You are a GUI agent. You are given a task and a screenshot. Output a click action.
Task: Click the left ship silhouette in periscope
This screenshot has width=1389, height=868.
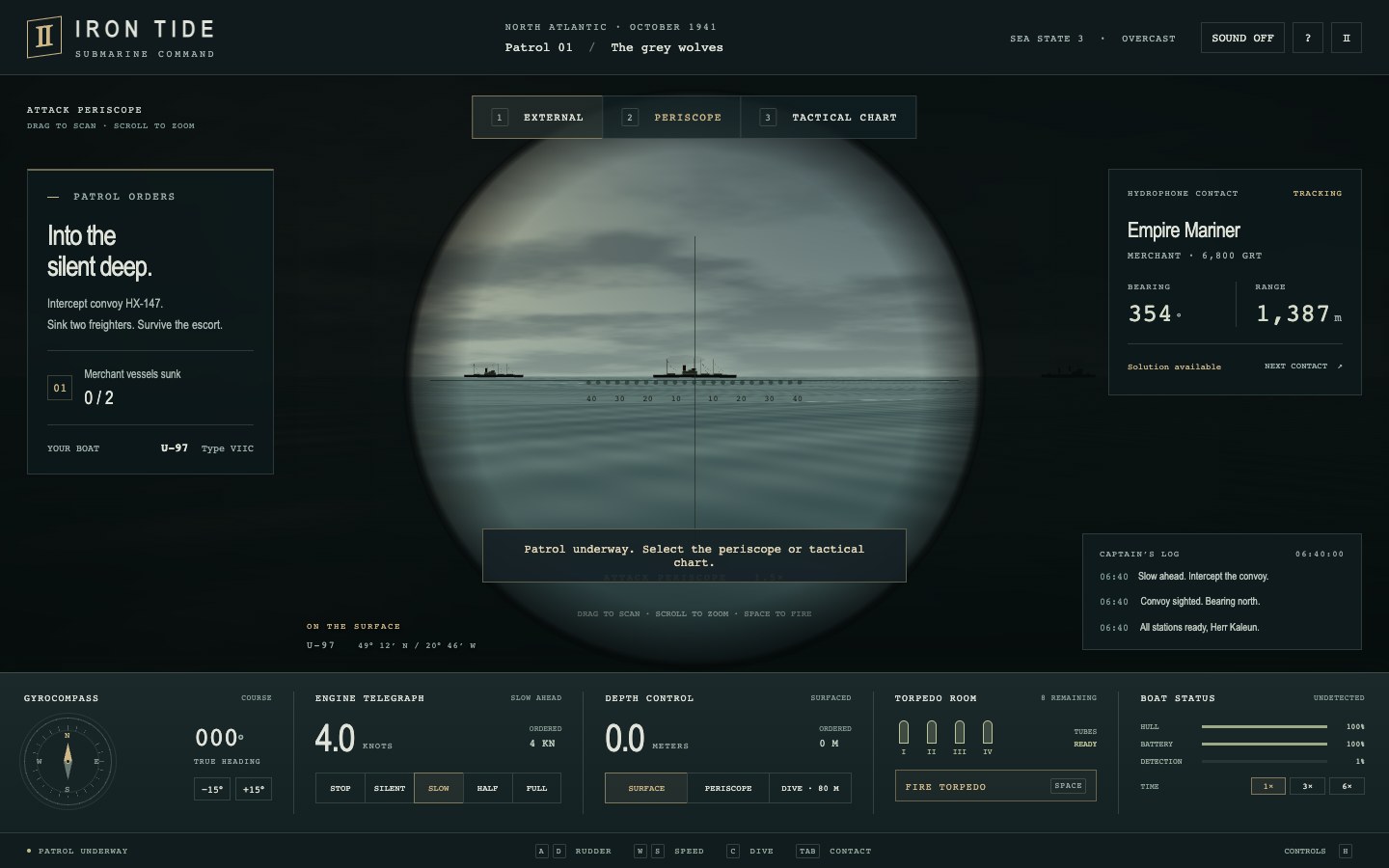493,371
